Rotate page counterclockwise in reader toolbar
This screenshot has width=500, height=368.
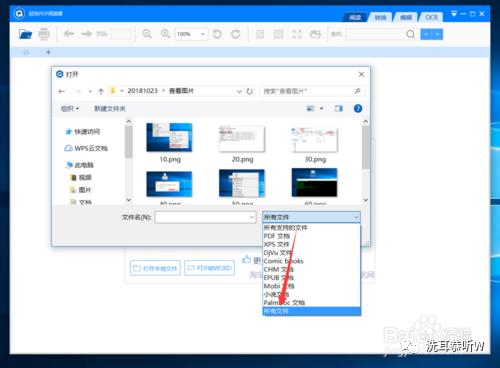(x=217, y=34)
